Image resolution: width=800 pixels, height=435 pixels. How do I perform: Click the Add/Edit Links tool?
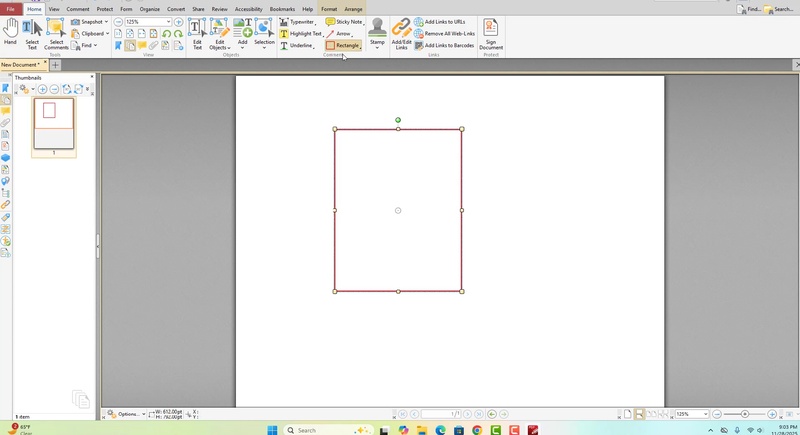(x=402, y=34)
